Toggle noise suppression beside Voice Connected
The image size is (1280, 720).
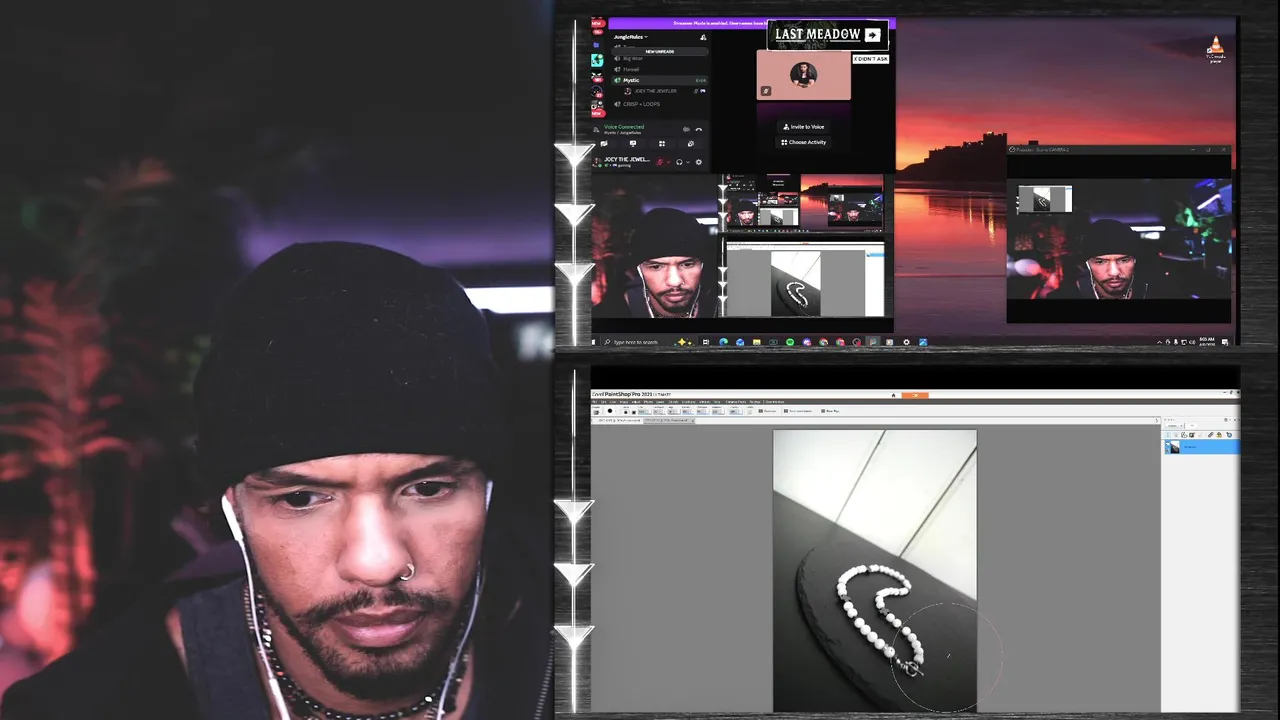686,129
